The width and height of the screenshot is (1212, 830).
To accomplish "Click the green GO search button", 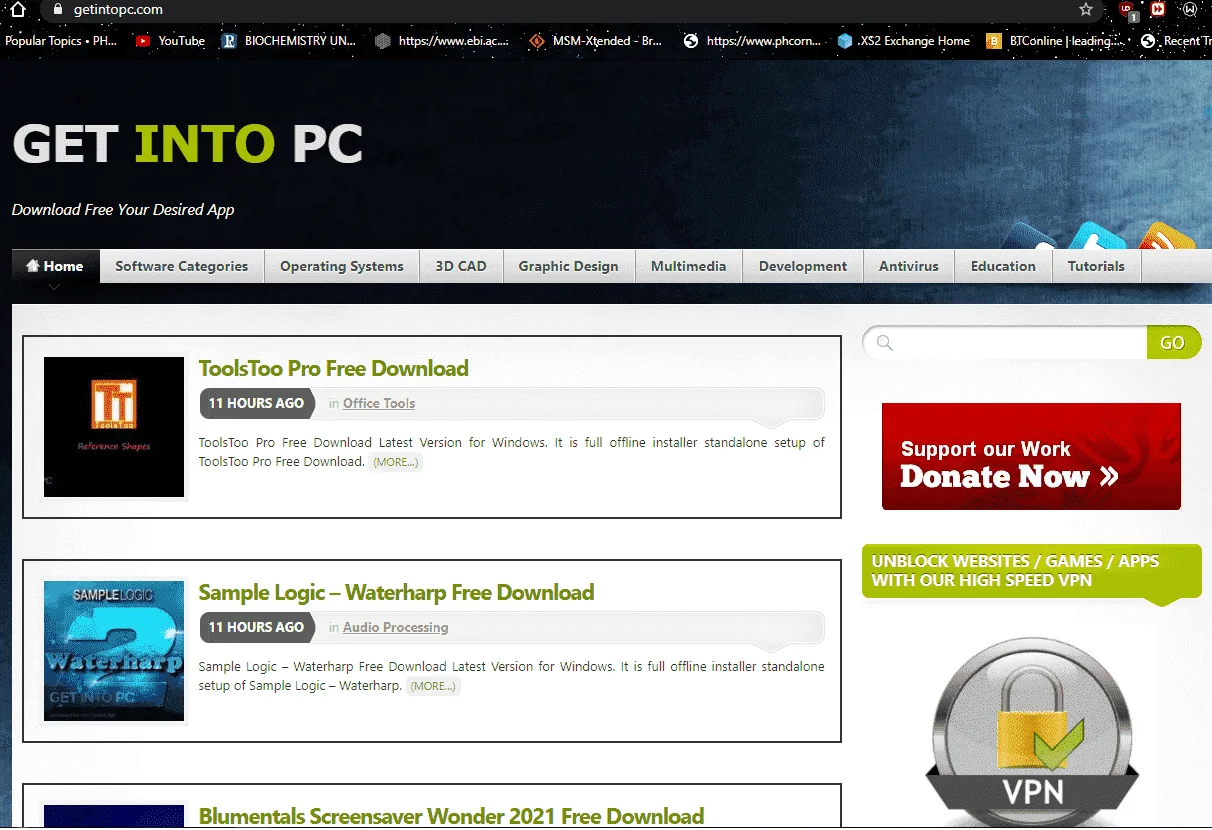I will pos(1173,343).
